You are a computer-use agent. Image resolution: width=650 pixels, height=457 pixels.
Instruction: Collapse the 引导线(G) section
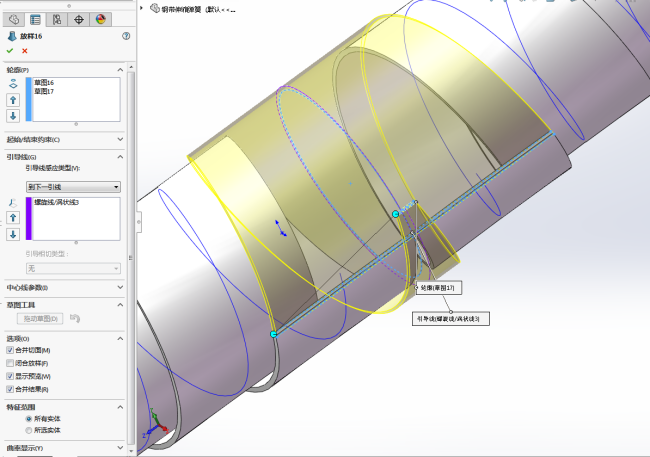pos(120,157)
